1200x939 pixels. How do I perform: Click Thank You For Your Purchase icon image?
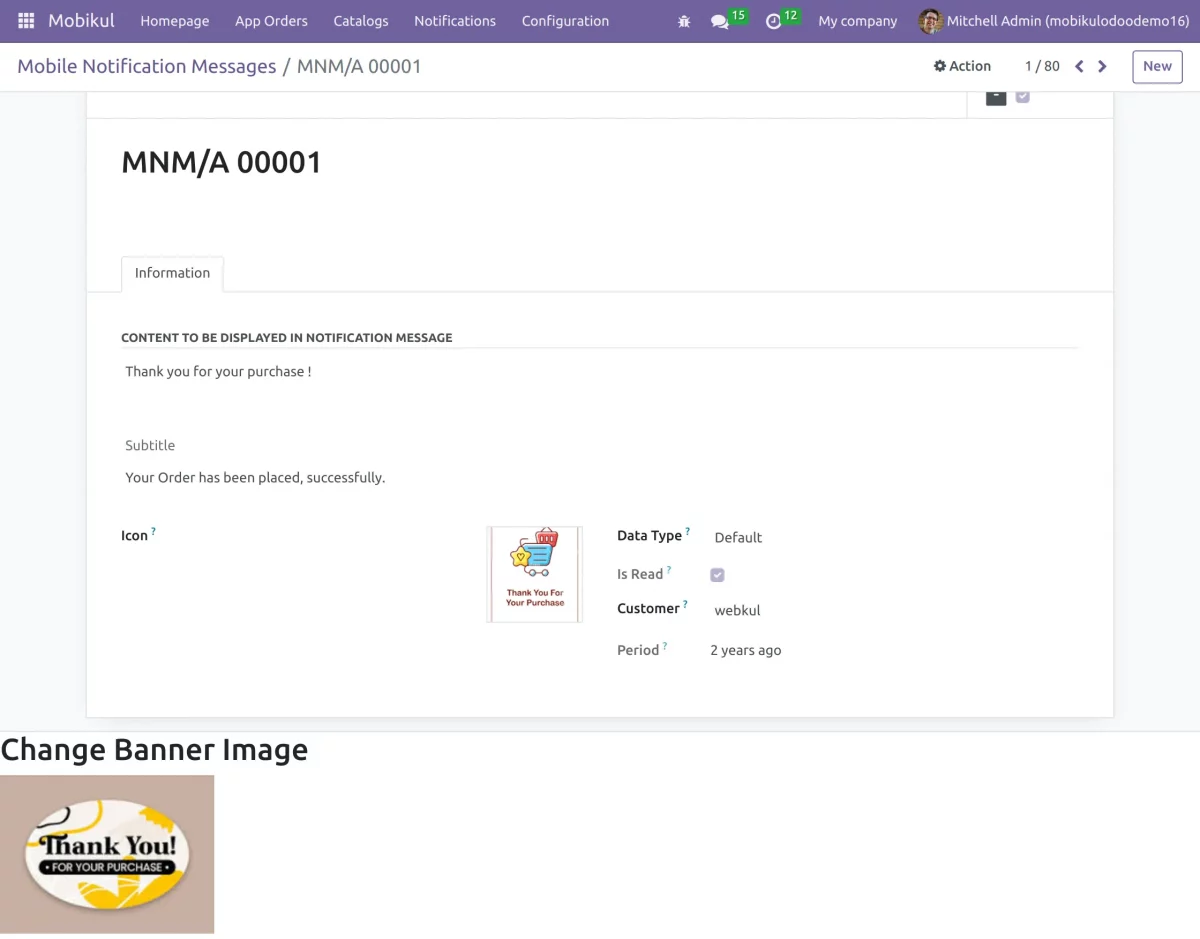pos(535,574)
